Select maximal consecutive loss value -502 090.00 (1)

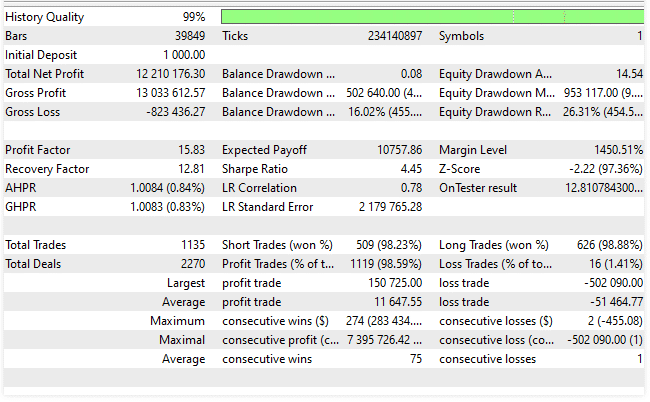tap(605, 340)
